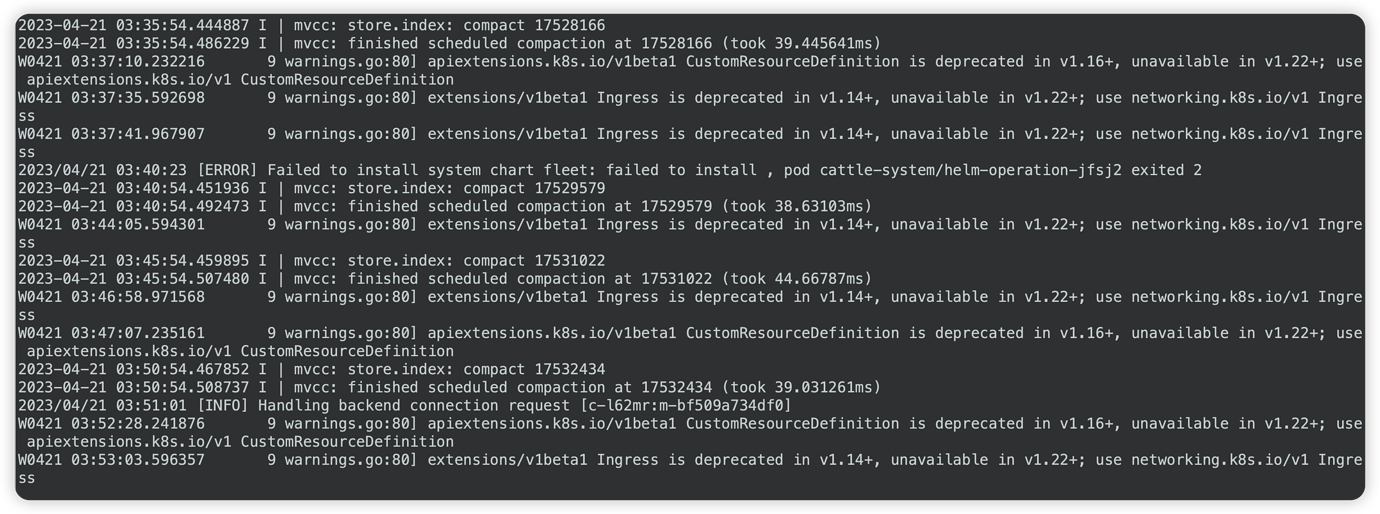Viewport: 1380px width, 514px height.
Task: Click the [ERROR] tag in the log
Action: click(227, 171)
